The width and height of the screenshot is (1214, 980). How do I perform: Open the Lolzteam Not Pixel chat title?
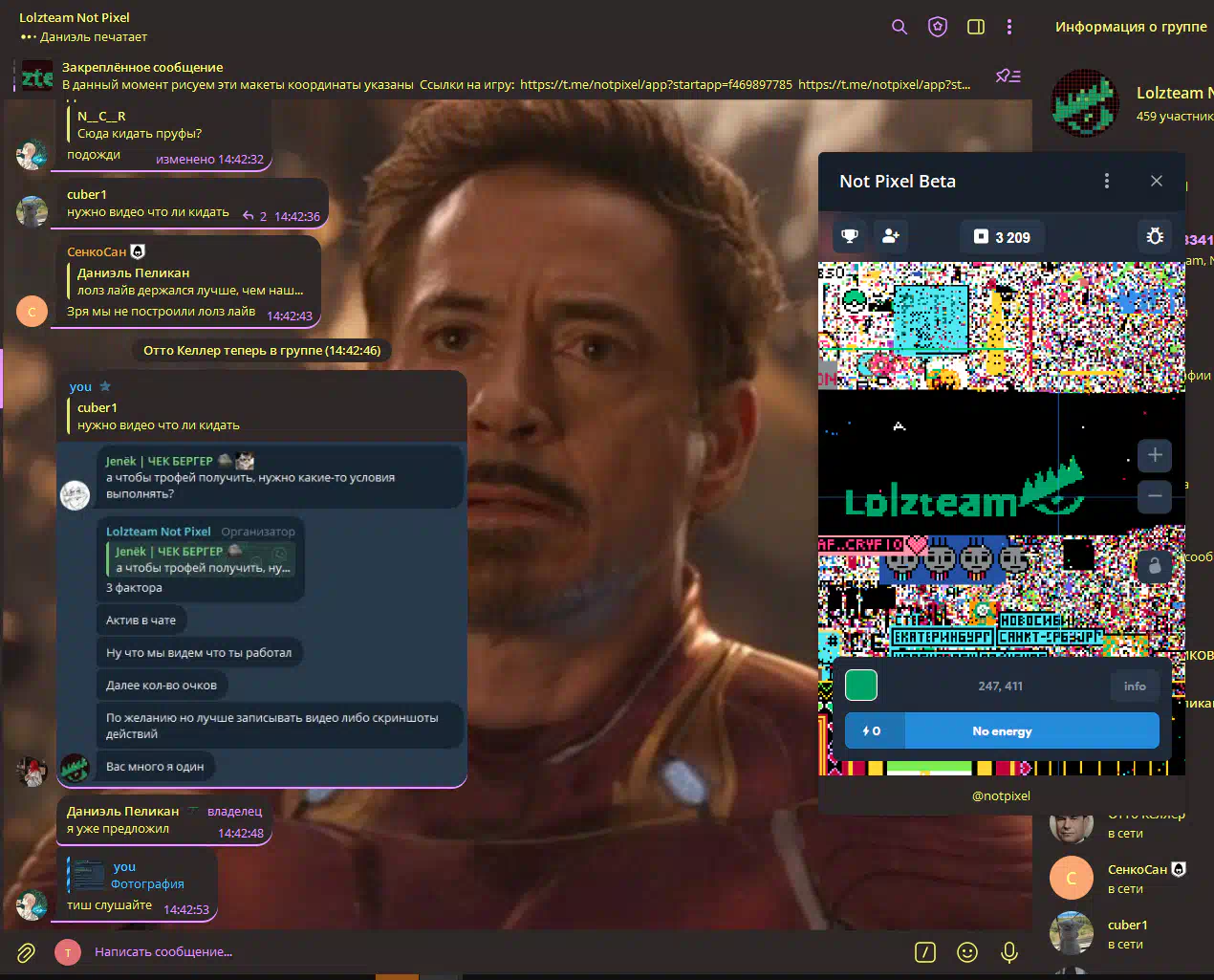coord(75,17)
